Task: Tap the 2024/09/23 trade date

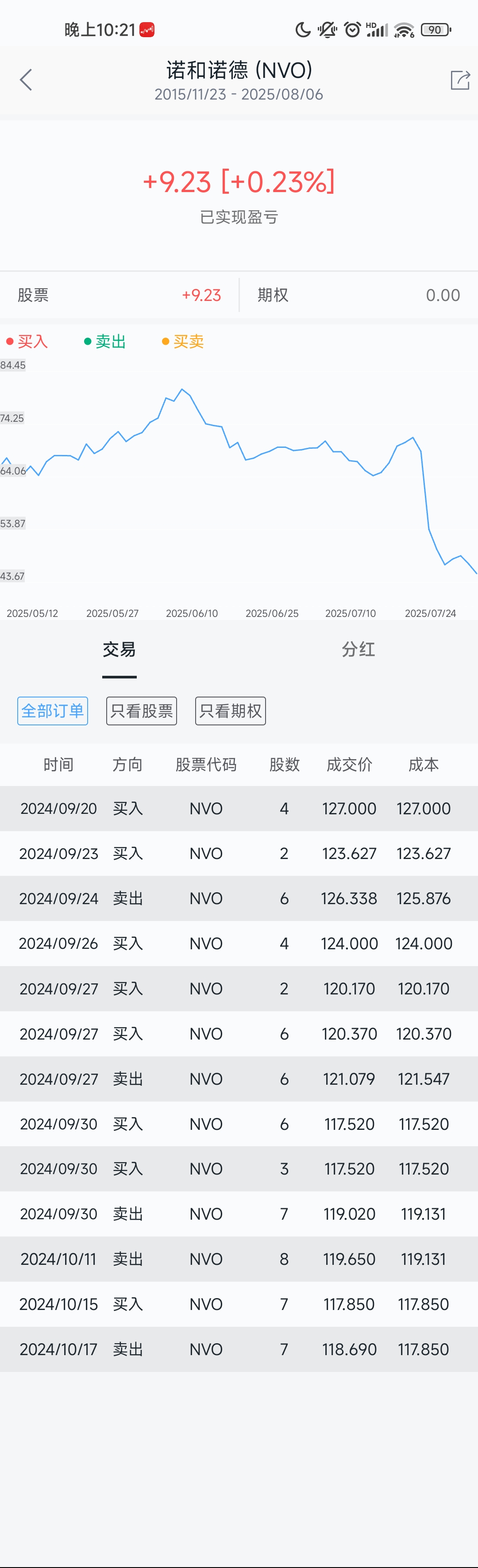Action: pyautogui.click(x=58, y=853)
